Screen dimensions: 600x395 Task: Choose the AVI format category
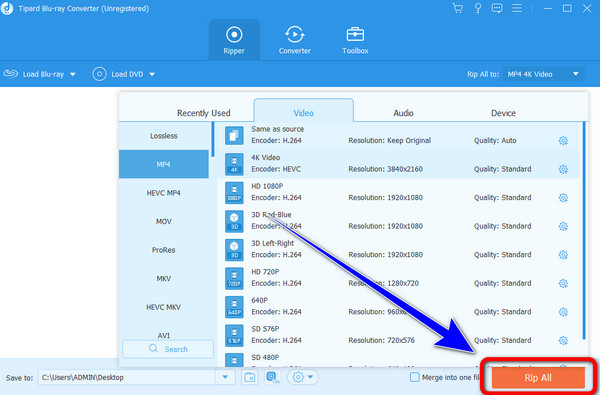164,335
